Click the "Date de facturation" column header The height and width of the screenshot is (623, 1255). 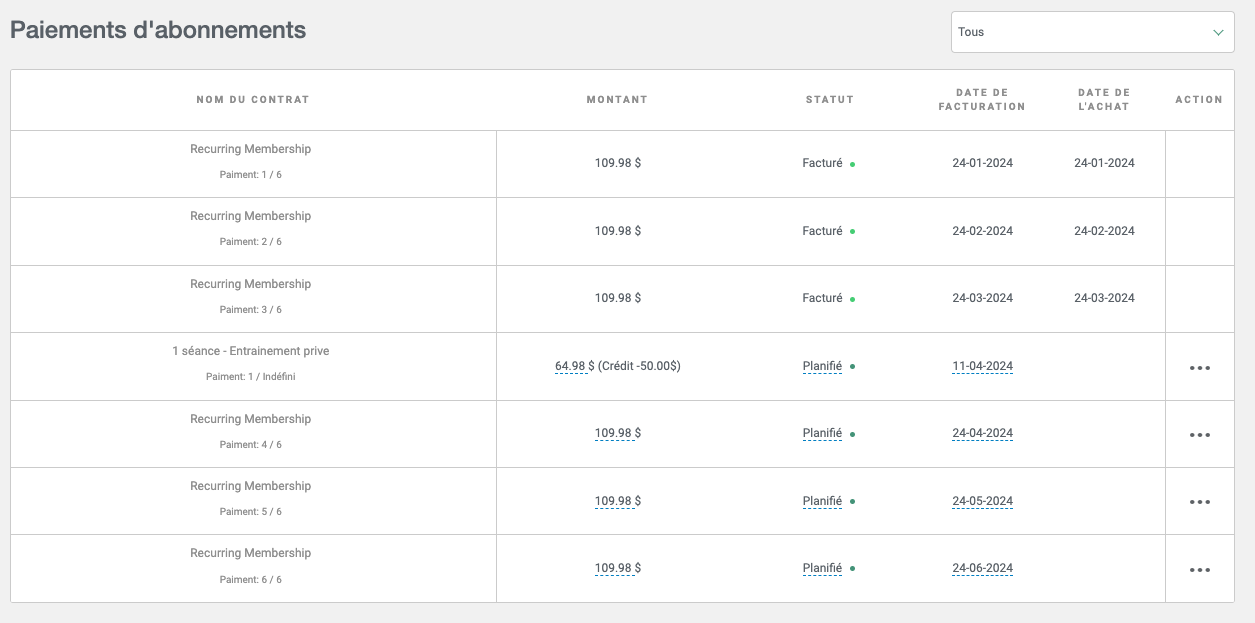982,100
